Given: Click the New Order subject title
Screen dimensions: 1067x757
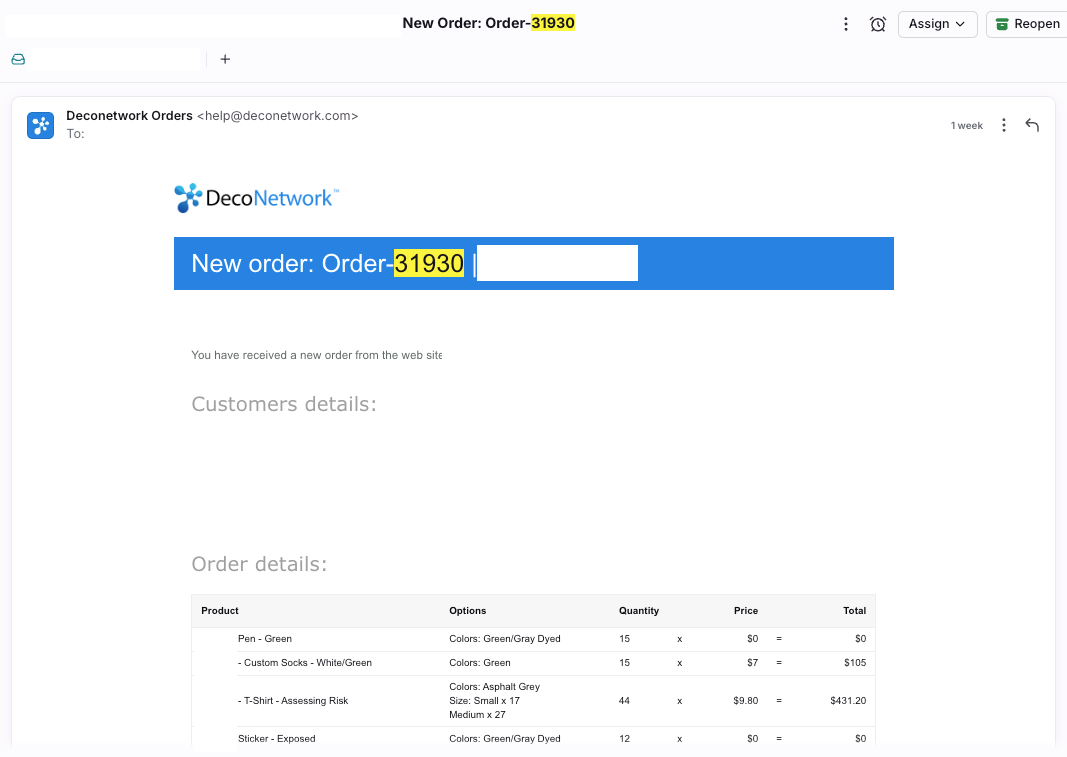Looking at the screenshot, I should pos(488,23).
